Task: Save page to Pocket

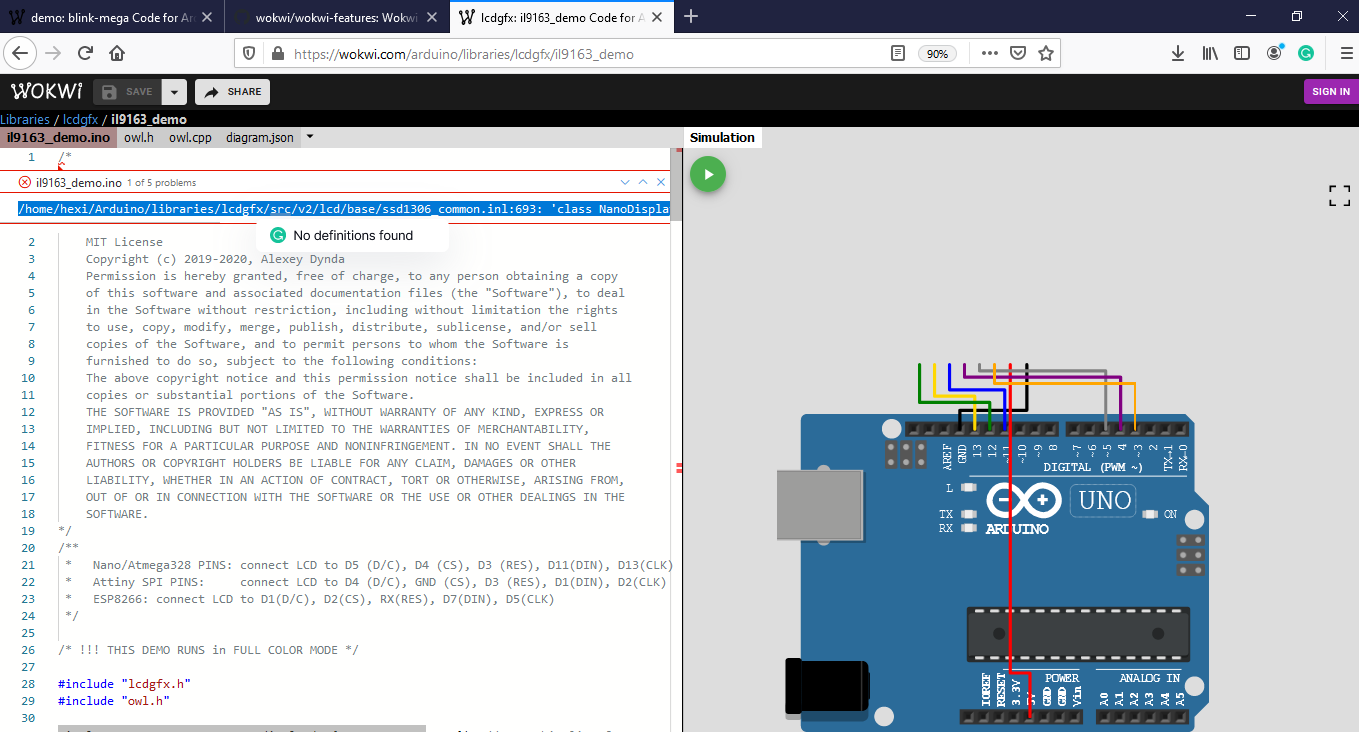Action: tap(1018, 53)
